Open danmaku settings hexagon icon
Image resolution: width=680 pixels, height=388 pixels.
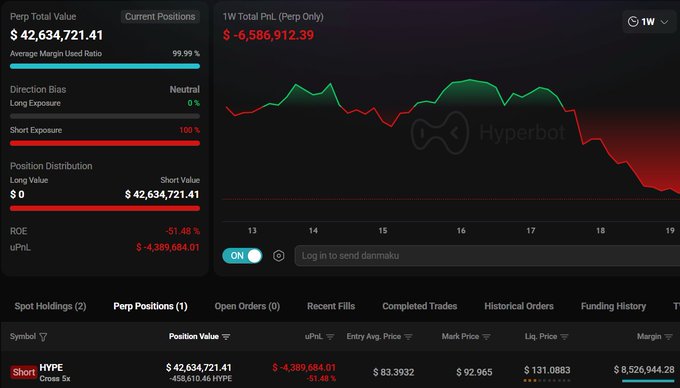(x=279, y=256)
